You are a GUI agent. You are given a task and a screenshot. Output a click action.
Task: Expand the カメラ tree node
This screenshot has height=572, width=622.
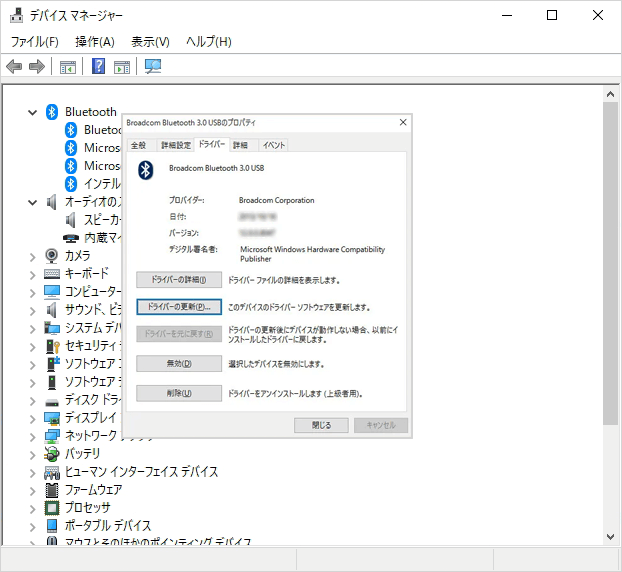coord(33,257)
